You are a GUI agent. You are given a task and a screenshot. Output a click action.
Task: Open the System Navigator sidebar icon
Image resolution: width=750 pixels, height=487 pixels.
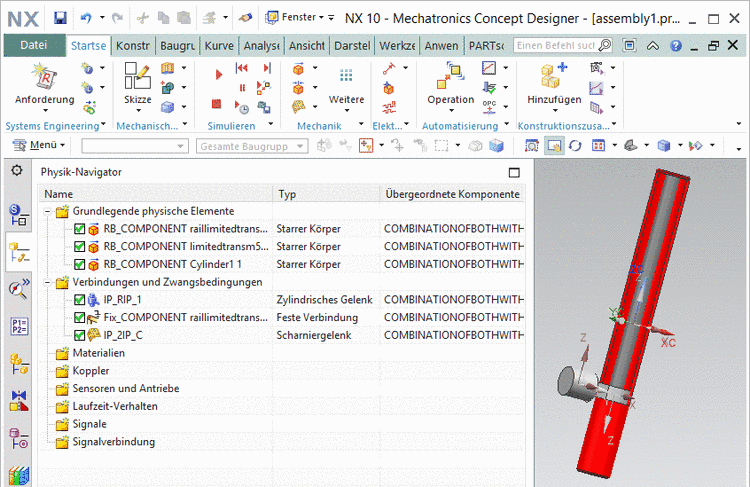tap(18, 215)
